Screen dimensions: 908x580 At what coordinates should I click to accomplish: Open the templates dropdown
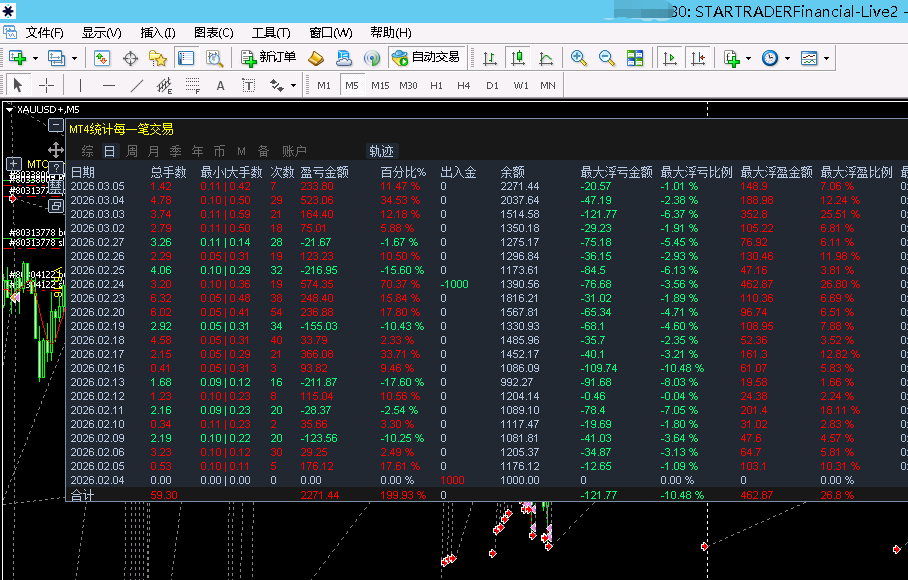coord(827,58)
